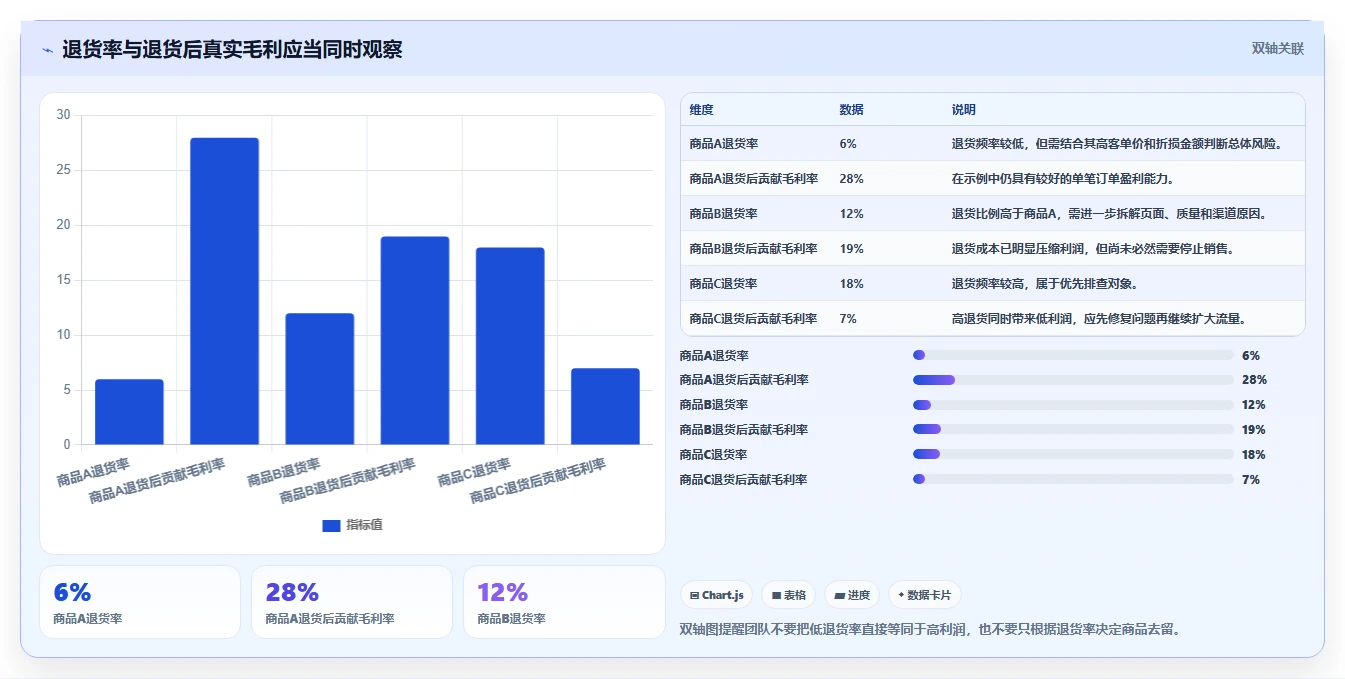Click the 商品A退货后贡献毛利率 bar in chart
The image size is (1345, 679).
coord(224,291)
